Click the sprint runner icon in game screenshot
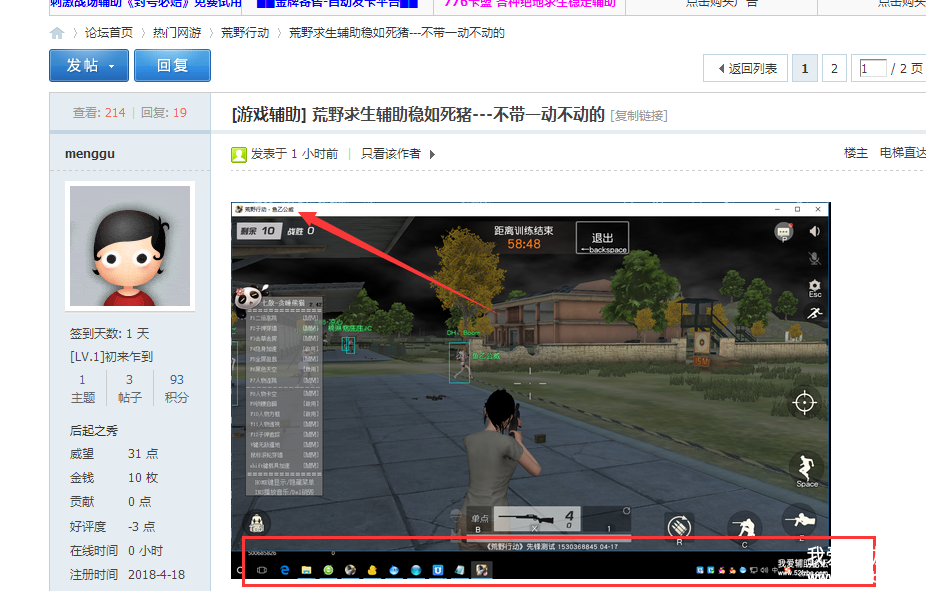 (815, 313)
